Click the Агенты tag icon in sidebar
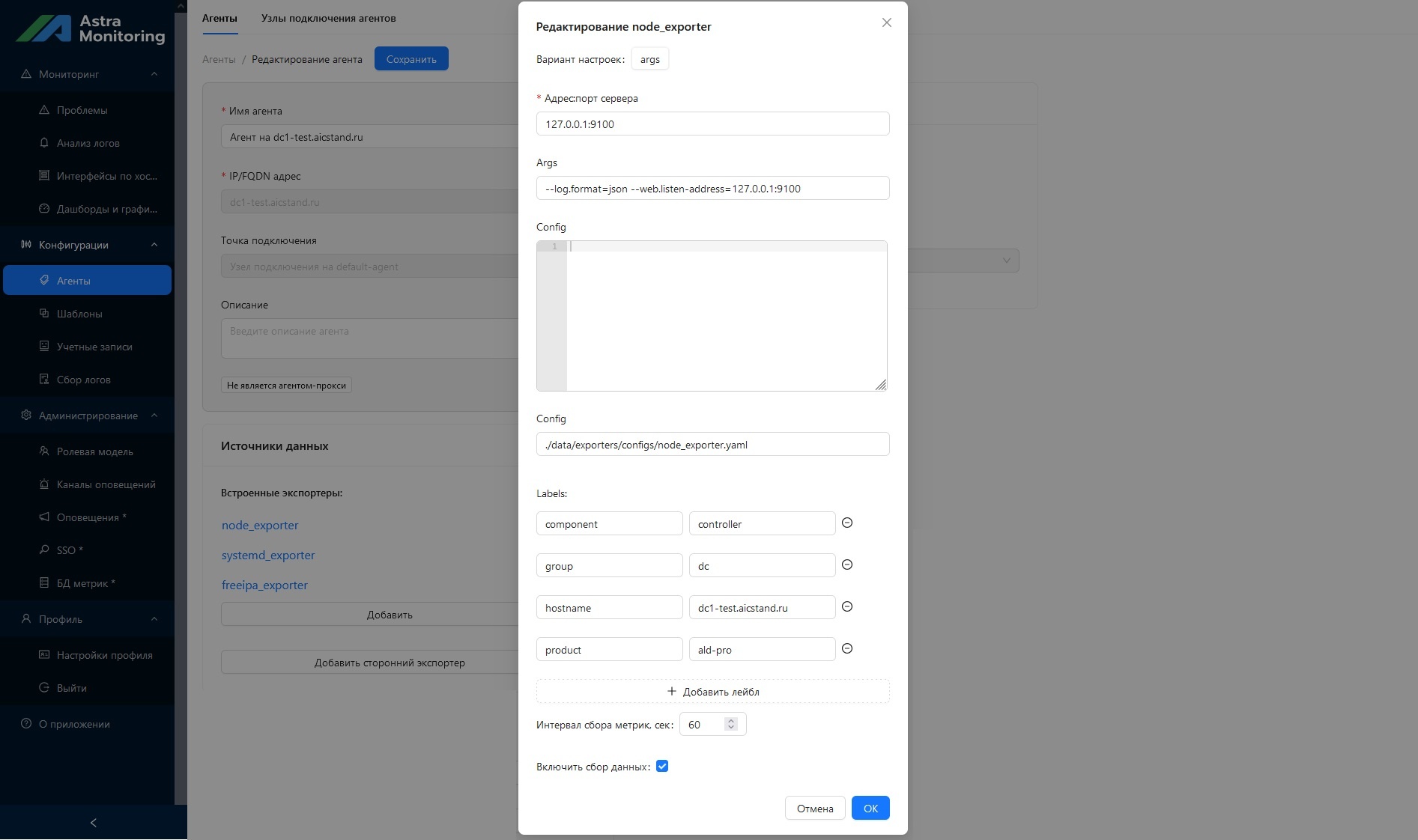 coord(44,281)
